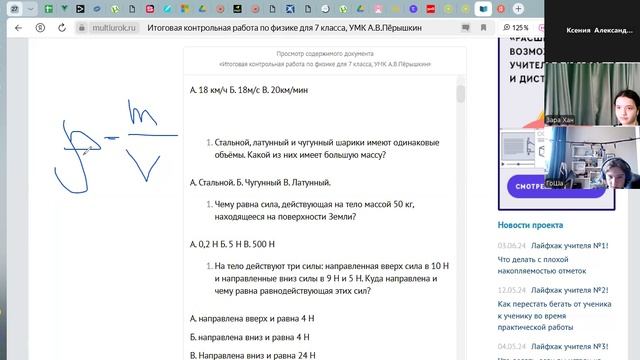640x360 pixels.
Task: Select the active open-book icon tab
Action: click(483, 9)
